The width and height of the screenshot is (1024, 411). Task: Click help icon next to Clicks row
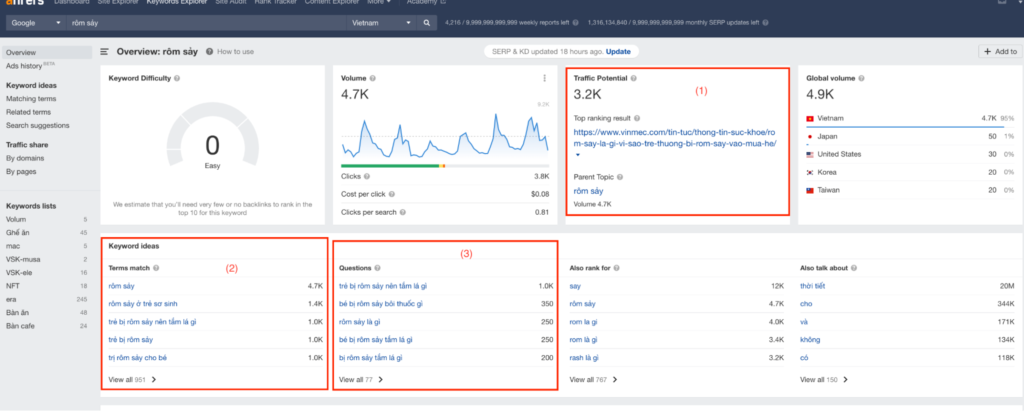(x=366, y=176)
